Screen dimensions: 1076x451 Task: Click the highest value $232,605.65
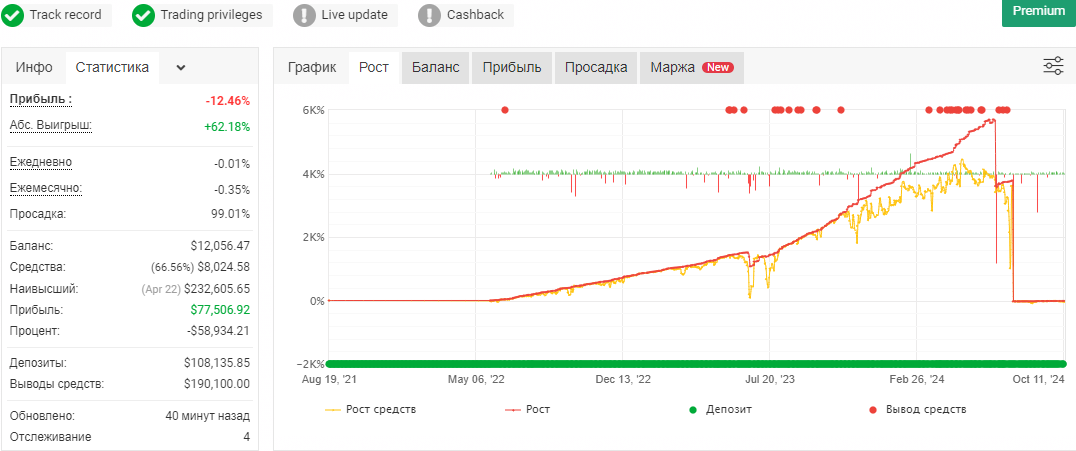point(217,289)
